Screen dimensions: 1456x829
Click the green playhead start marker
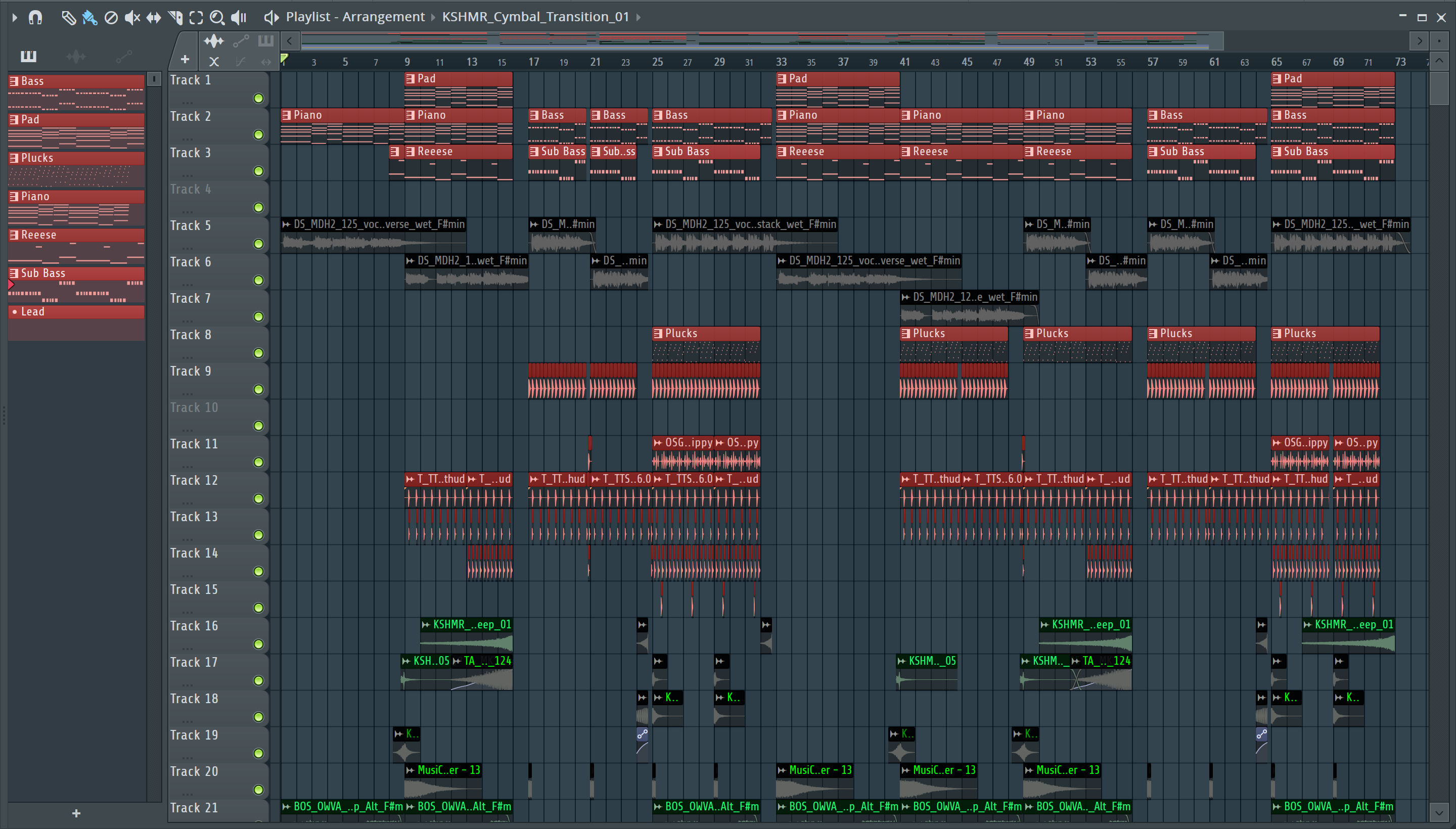click(284, 58)
